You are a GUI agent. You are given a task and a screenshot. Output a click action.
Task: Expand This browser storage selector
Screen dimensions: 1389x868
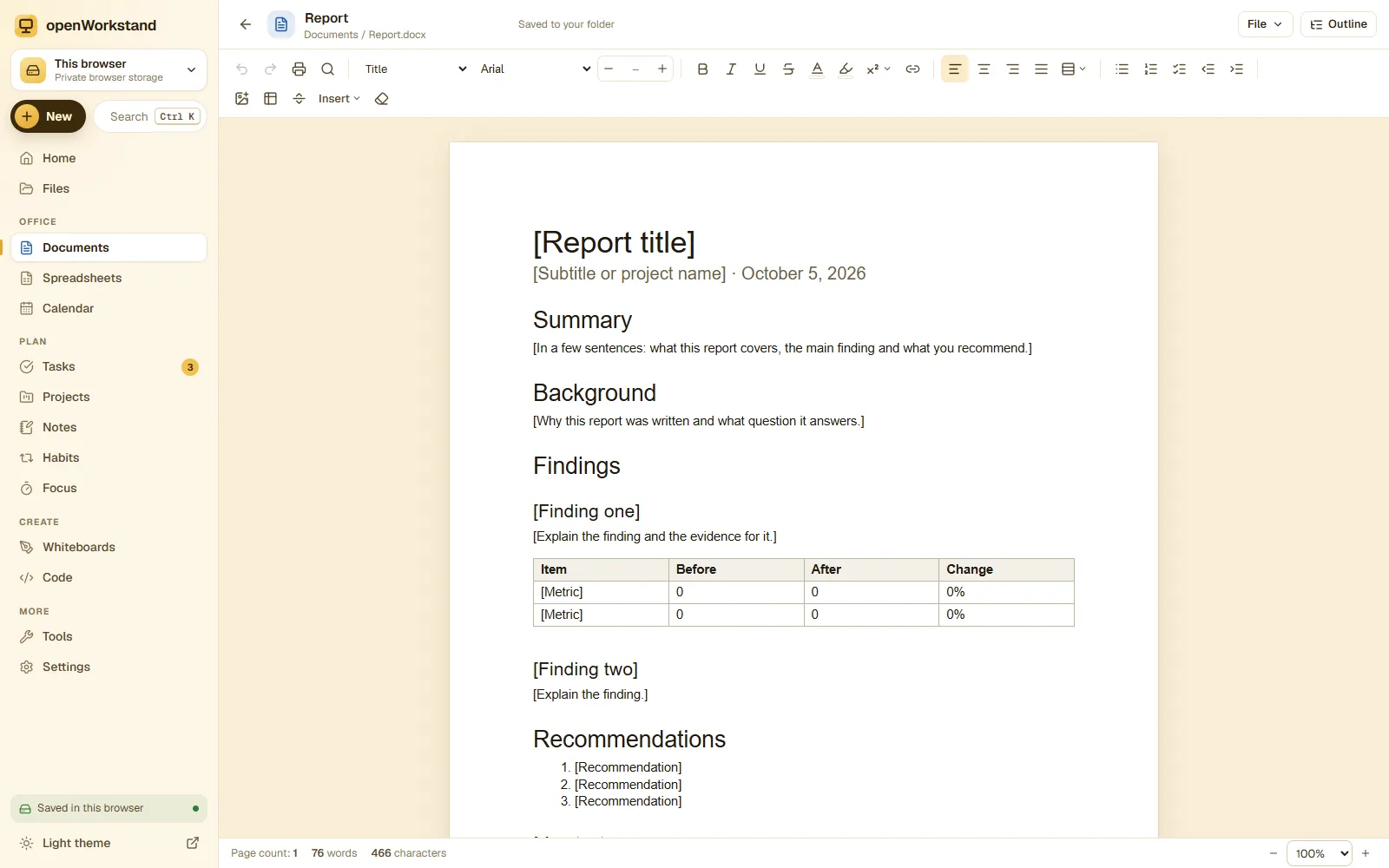(109, 70)
